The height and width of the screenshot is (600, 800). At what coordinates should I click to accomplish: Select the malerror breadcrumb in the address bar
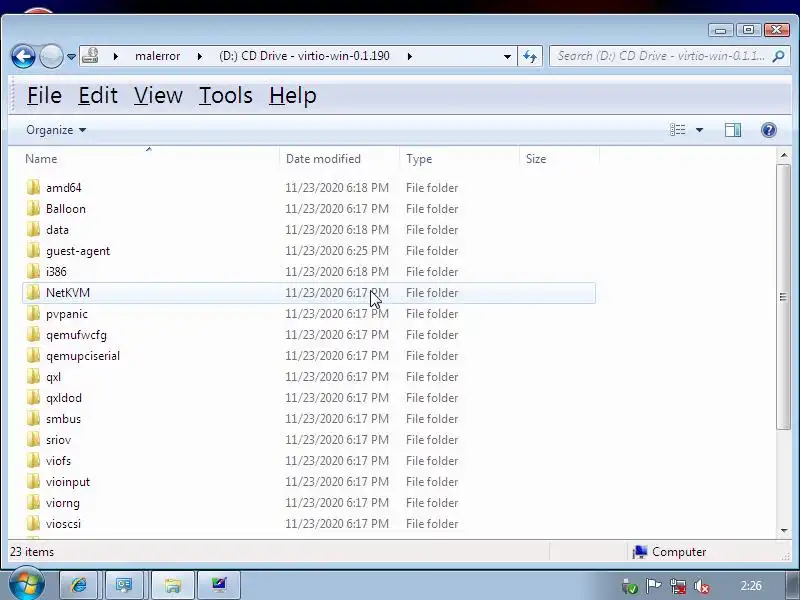157,56
